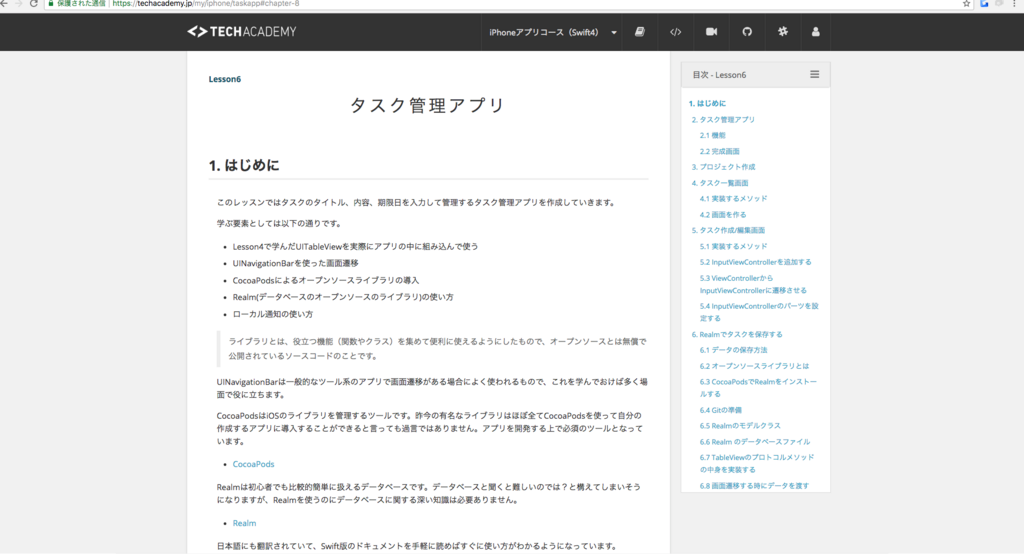Jump to 5. タスク作成/編集画面 in contents
This screenshot has width=1024, height=554.
point(728,230)
